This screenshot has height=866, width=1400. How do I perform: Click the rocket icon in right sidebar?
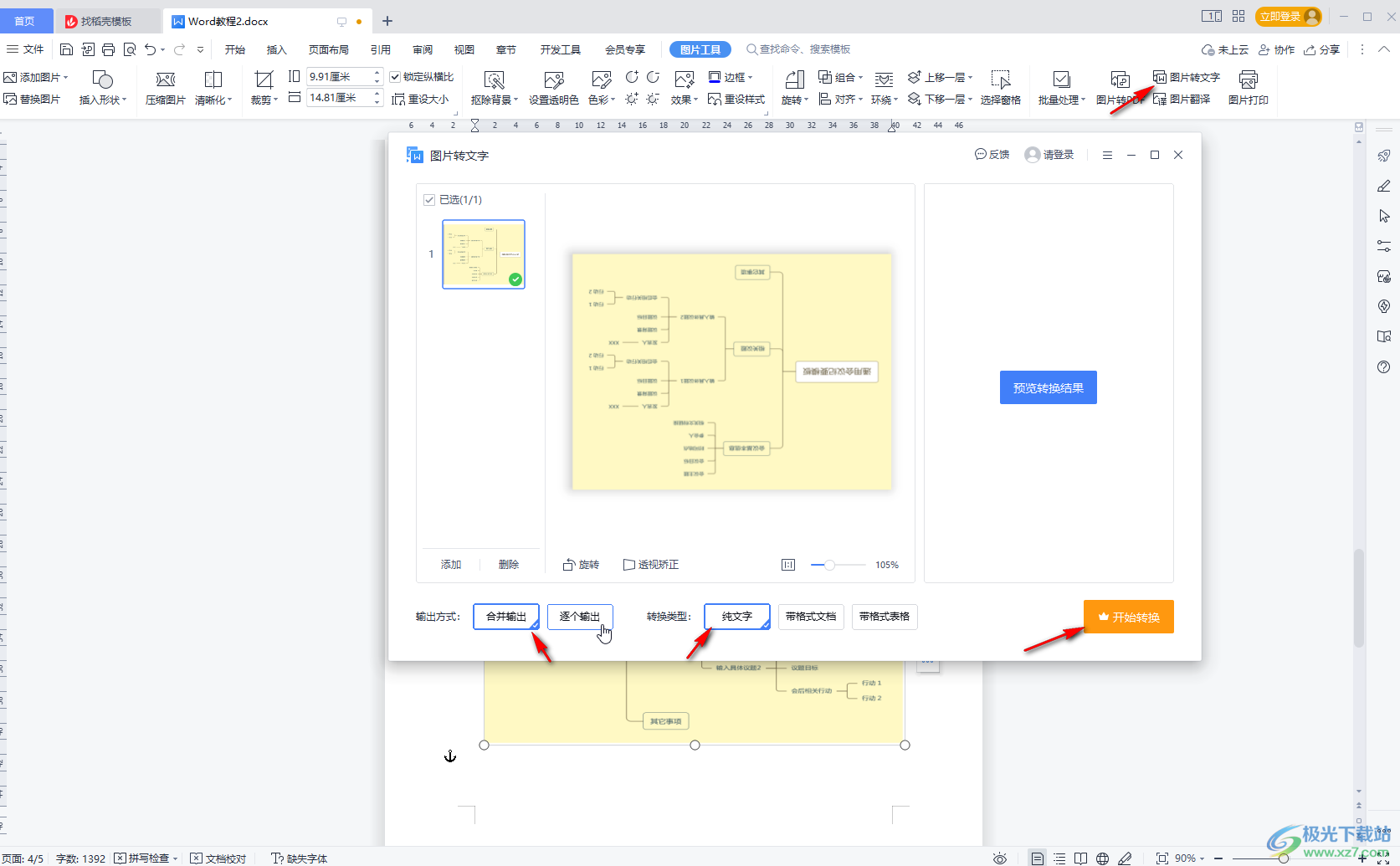(x=1384, y=156)
